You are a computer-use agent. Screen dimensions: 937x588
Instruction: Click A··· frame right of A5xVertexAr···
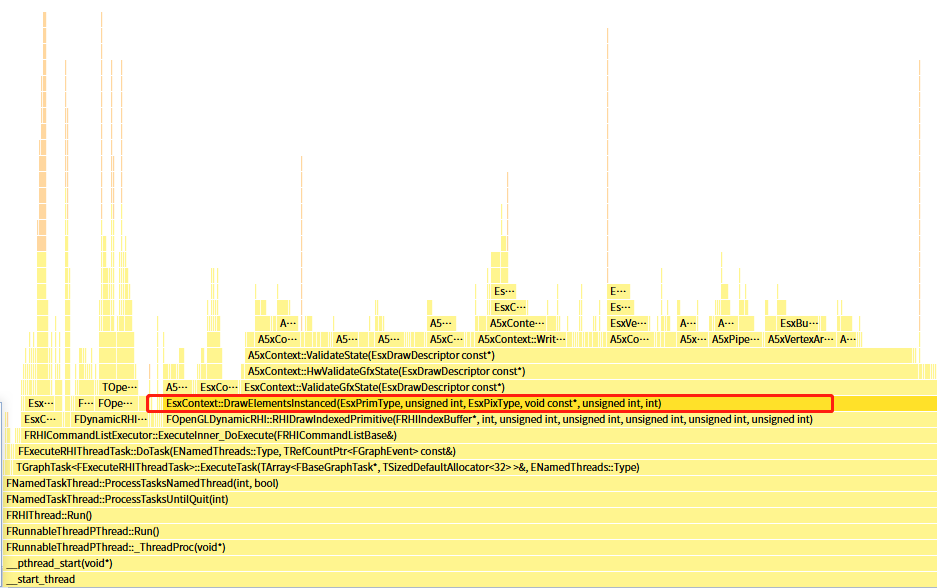[847, 339]
